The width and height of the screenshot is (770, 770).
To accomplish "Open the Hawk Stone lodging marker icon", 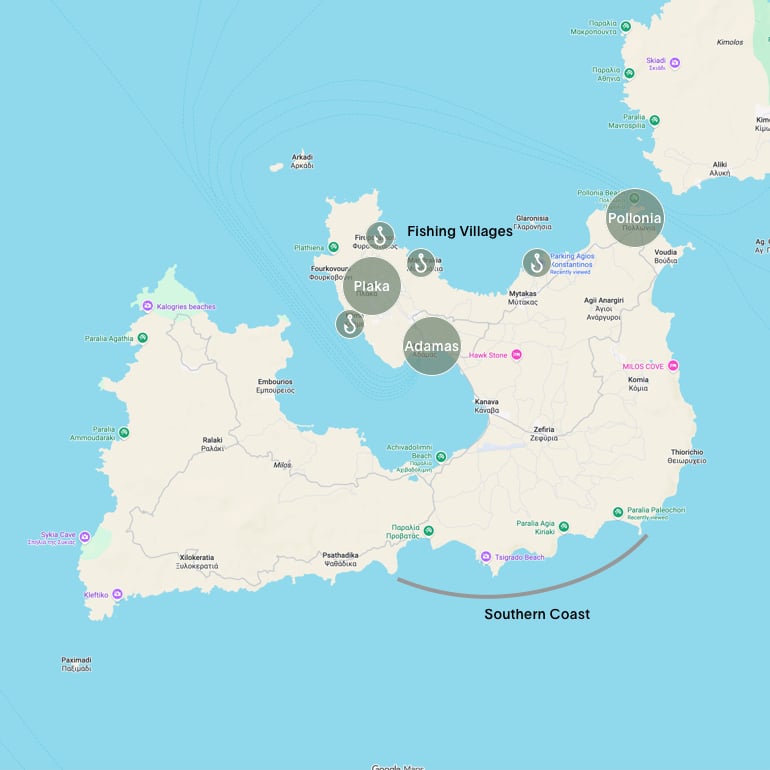I will click(516, 355).
